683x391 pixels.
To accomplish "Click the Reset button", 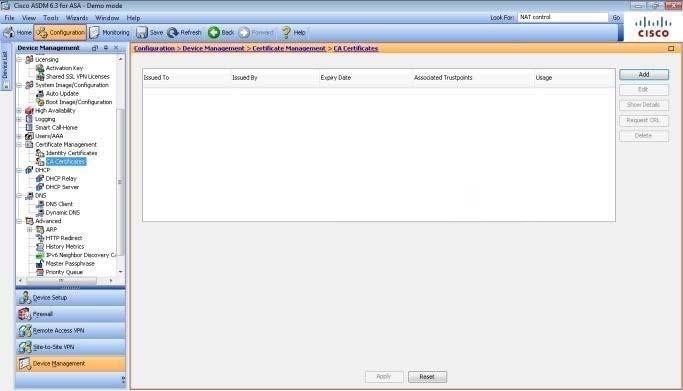I will pos(427,377).
